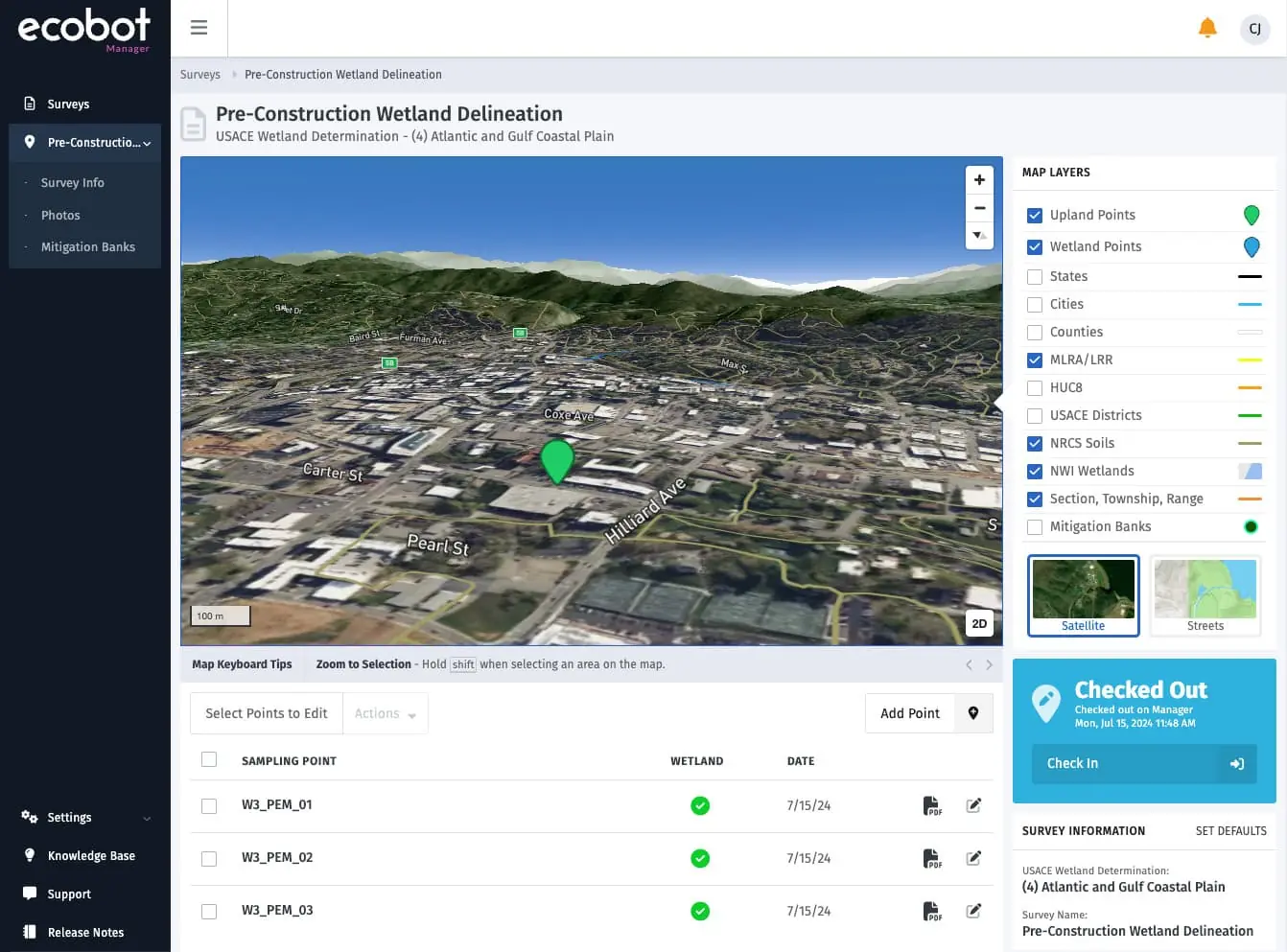Open the hamburger navigation menu
This screenshot has height=952, width=1287.
tap(199, 28)
